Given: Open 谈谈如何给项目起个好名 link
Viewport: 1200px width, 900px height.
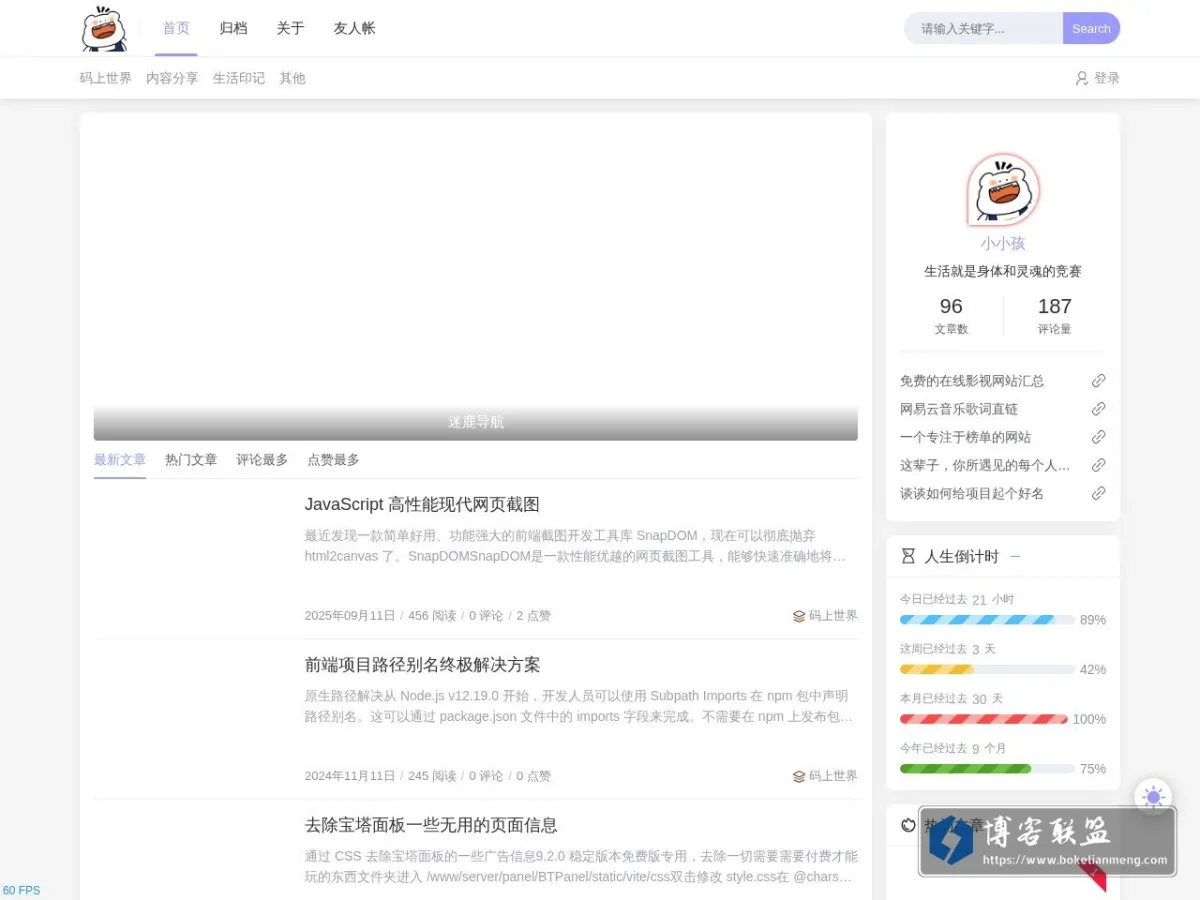Looking at the screenshot, I should click(972, 493).
